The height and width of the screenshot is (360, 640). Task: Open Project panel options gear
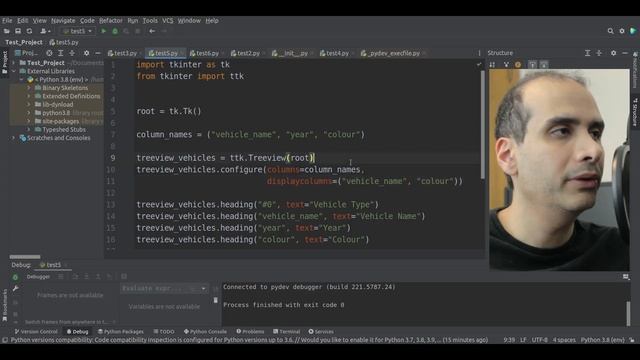click(86, 53)
